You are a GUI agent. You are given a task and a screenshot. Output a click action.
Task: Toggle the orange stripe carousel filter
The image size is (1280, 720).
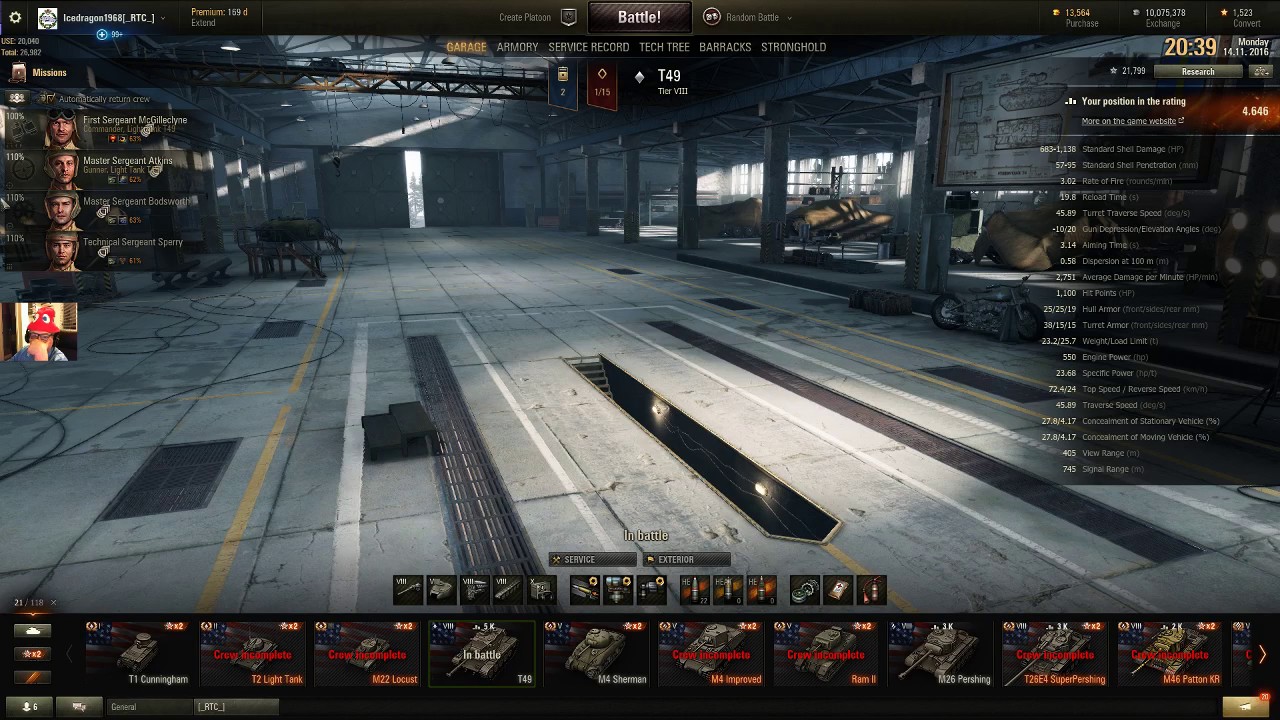[33, 677]
